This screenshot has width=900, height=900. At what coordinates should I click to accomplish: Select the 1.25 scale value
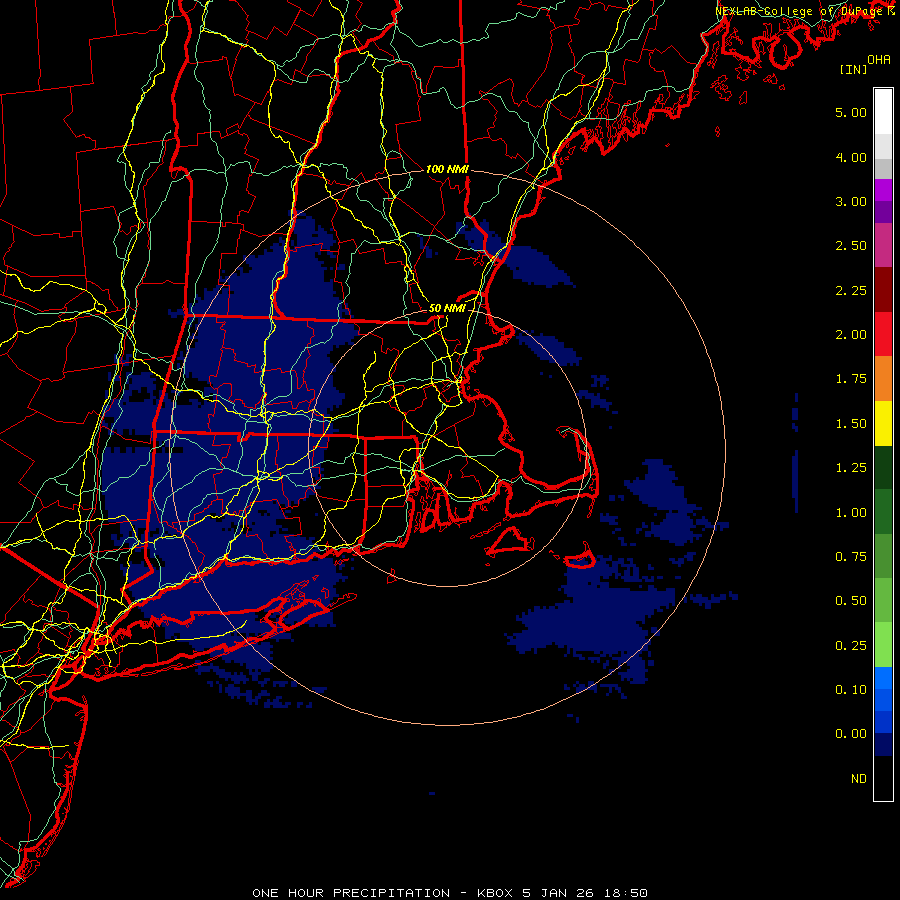point(851,468)
